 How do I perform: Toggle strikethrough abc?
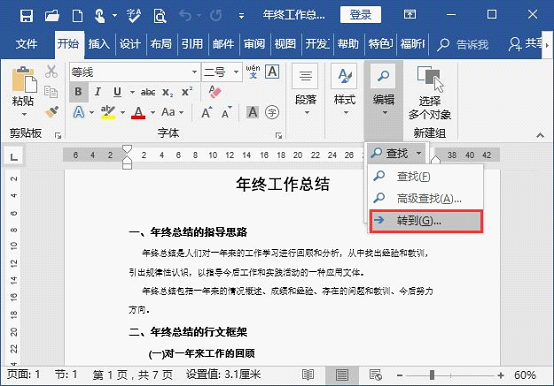[x=148, y=92]
